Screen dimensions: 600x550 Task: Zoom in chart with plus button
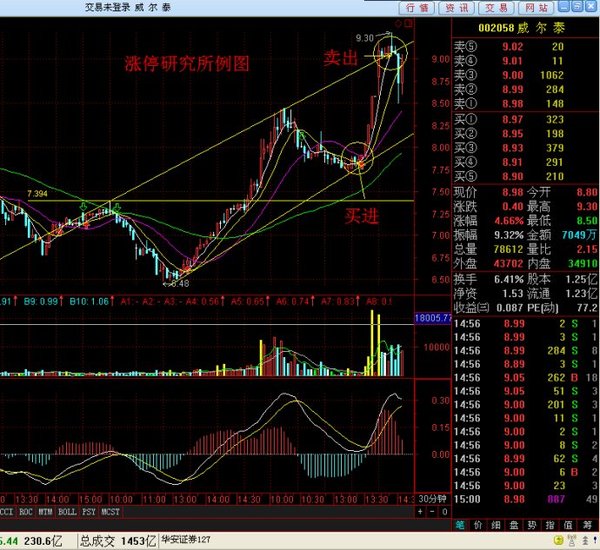(x=420, y=512)
